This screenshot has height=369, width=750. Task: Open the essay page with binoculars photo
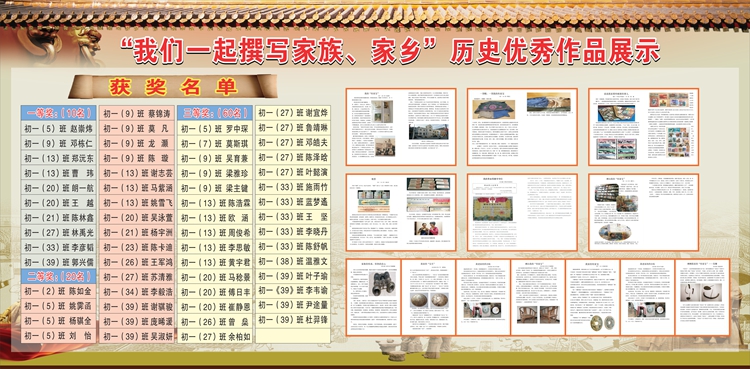pyautogui.click(x=374, y=297)
